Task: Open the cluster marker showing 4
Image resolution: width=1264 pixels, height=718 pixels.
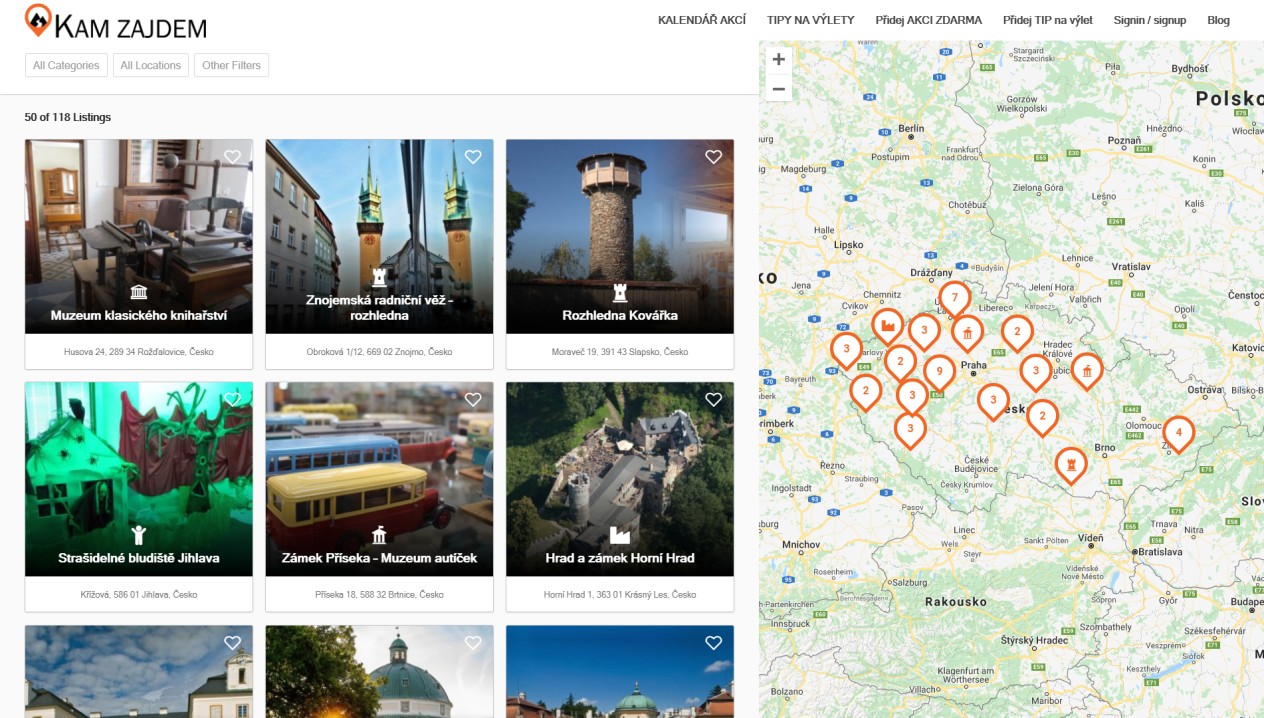Action: click(x=1178, y=433)
